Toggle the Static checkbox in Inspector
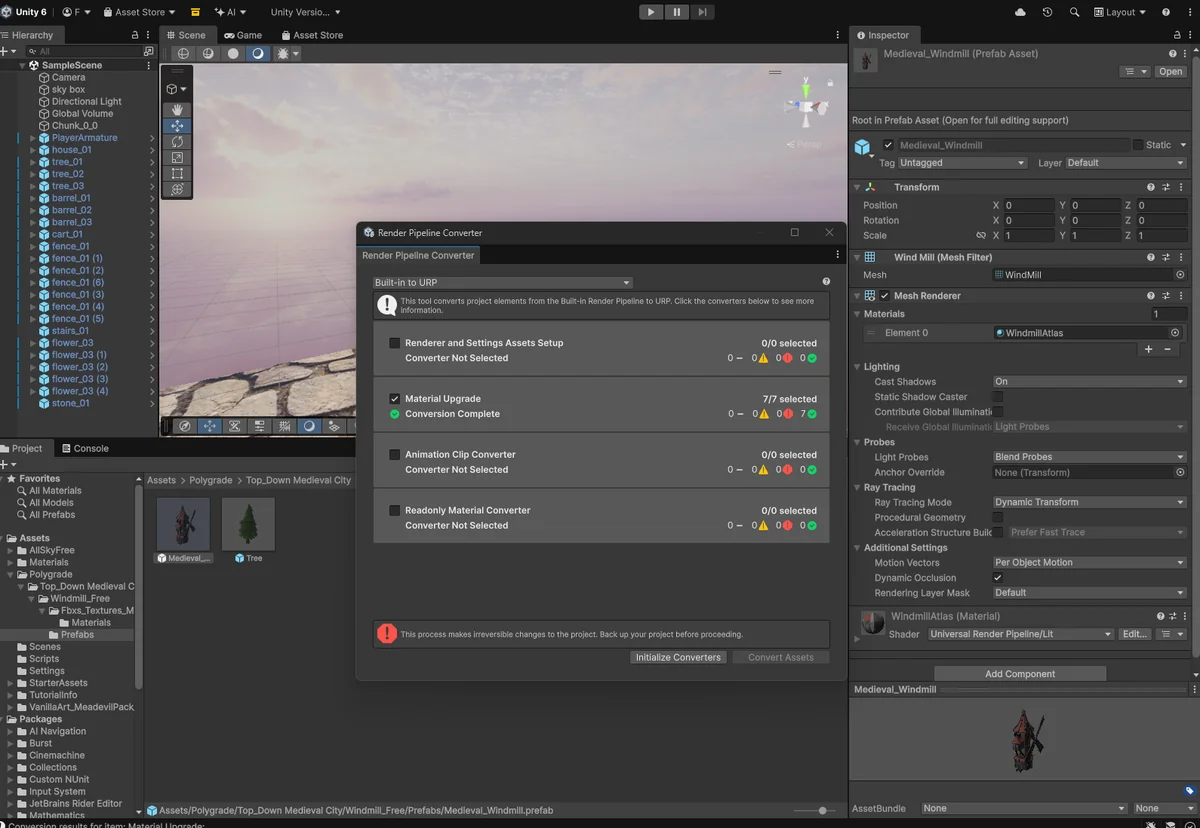The image size is (1200, 828). tap(1138, 145)
